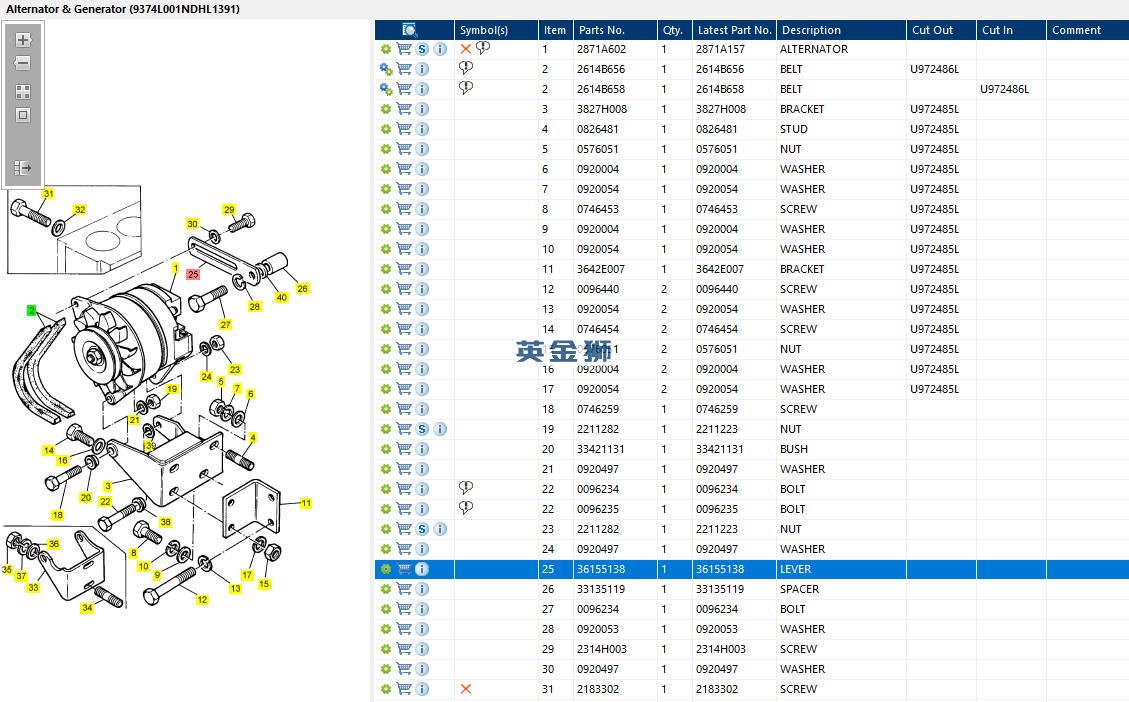Click callout 12 screw label in diagram
The height and width of the screenshot is (702, 1129).
(x=202, y=599)
